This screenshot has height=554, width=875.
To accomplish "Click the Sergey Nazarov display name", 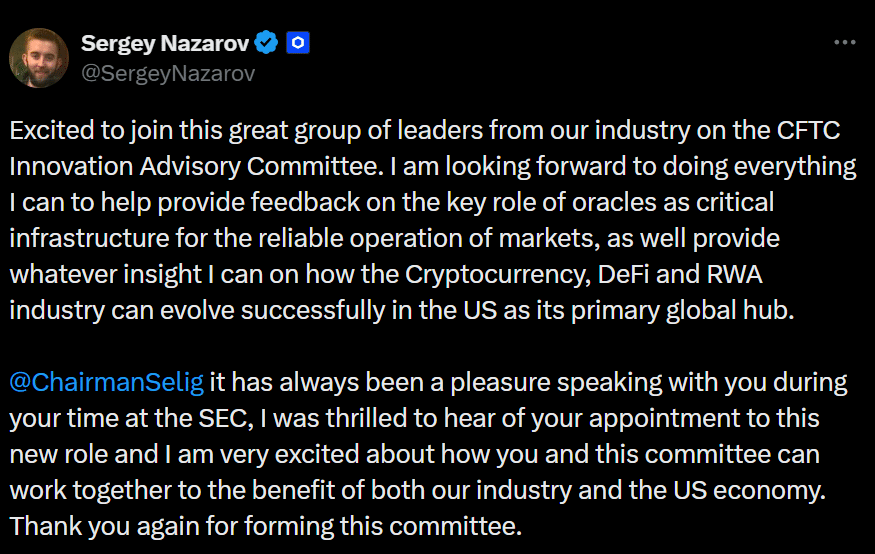I will (x=166, y=43).
